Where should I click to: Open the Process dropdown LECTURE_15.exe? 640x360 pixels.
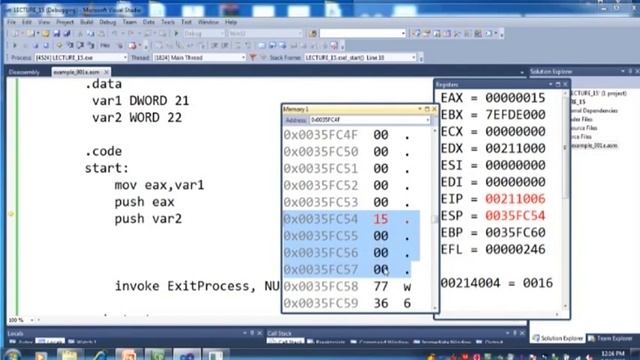tap(81, 58)
